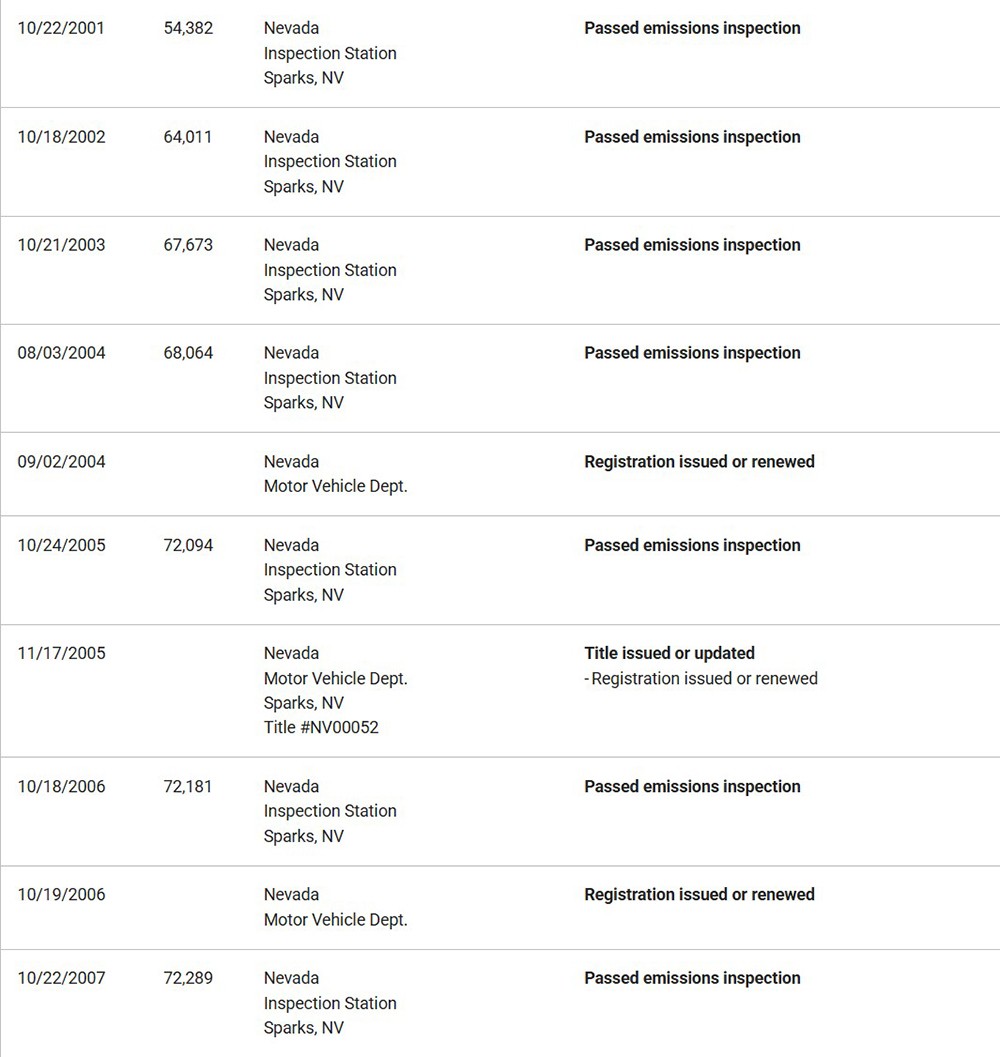Click 'Passed emissions inspection' in the 10/18/2006 row
Viewport: 1000px width, 1057px height.
pyautogui.click(x=692, y=787)
